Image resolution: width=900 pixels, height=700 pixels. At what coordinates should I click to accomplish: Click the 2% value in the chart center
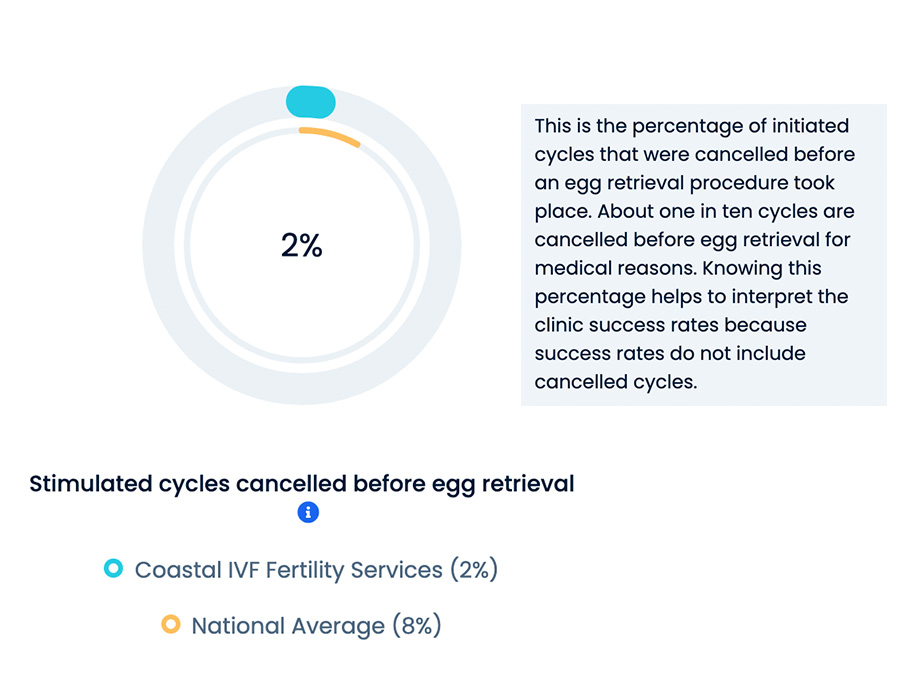[301, 246]
